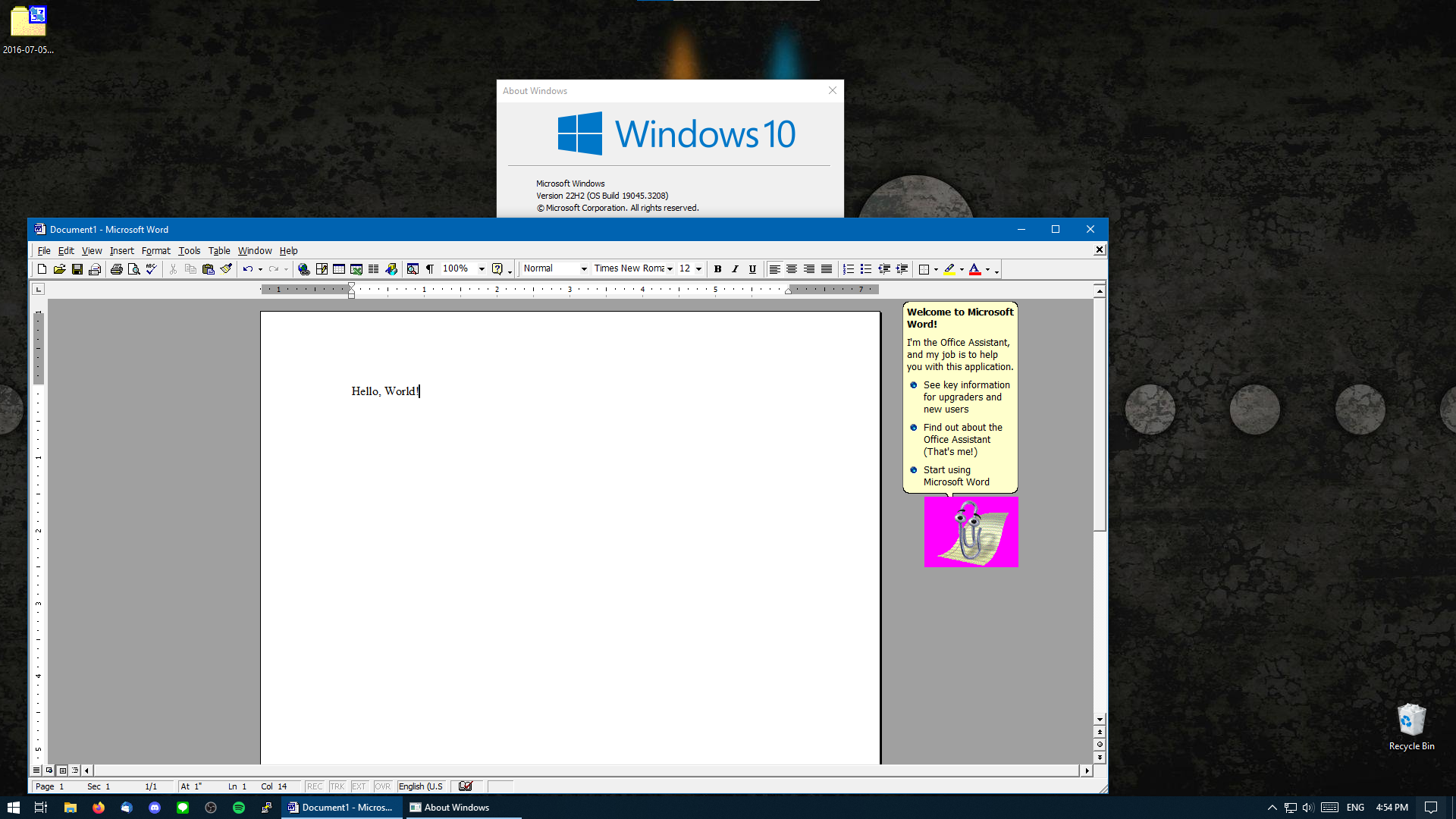Open Spotify from the taskbar
Image resolution: width=1456 pixels, height=819 pixels.
pos(239,808)
